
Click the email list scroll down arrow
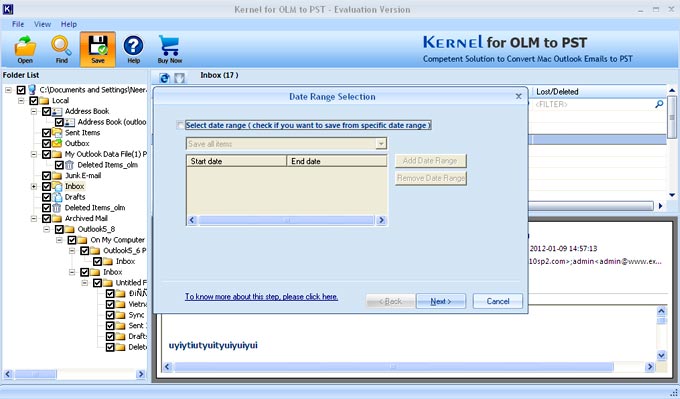[671, 195]
